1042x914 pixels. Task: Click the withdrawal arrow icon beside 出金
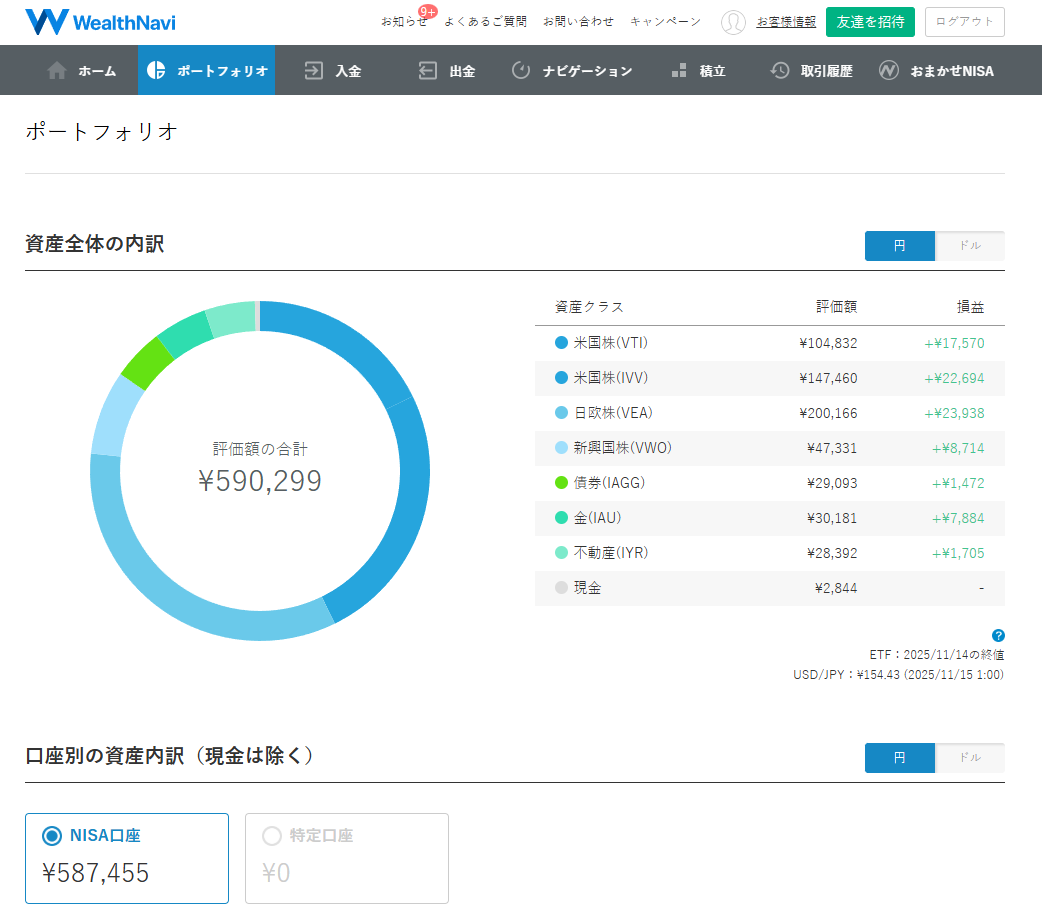tap(428, 71)
